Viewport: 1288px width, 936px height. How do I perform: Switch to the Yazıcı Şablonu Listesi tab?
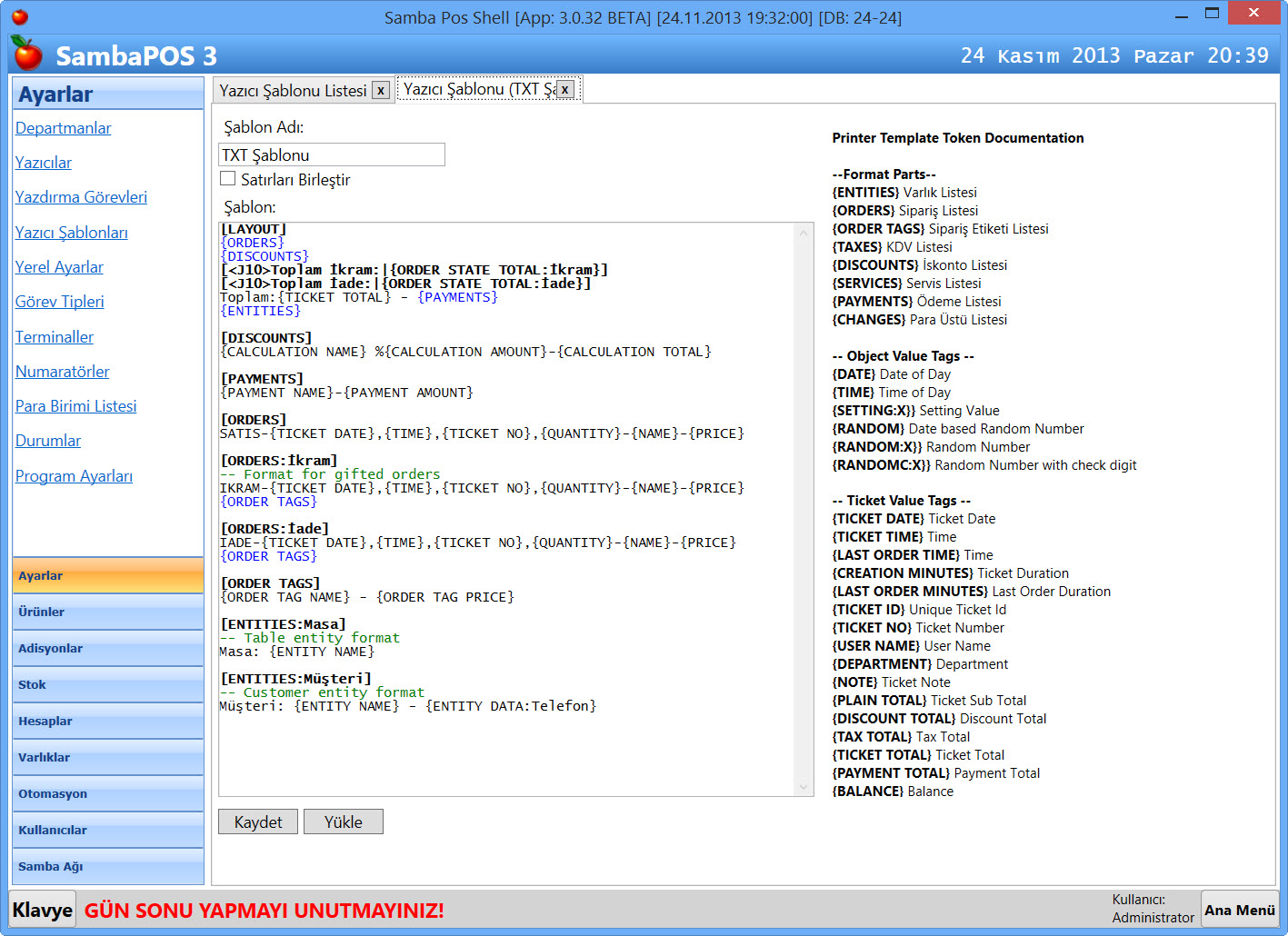pyautogui.click(x=293, y=90)
